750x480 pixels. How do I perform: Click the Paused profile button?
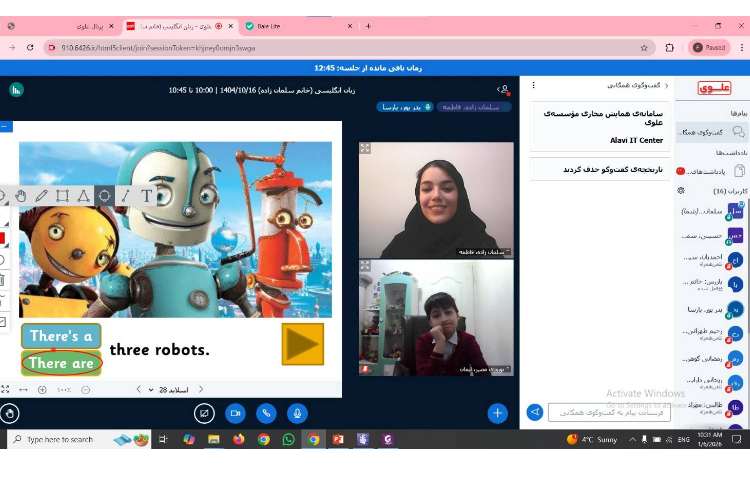click(710, 47)
